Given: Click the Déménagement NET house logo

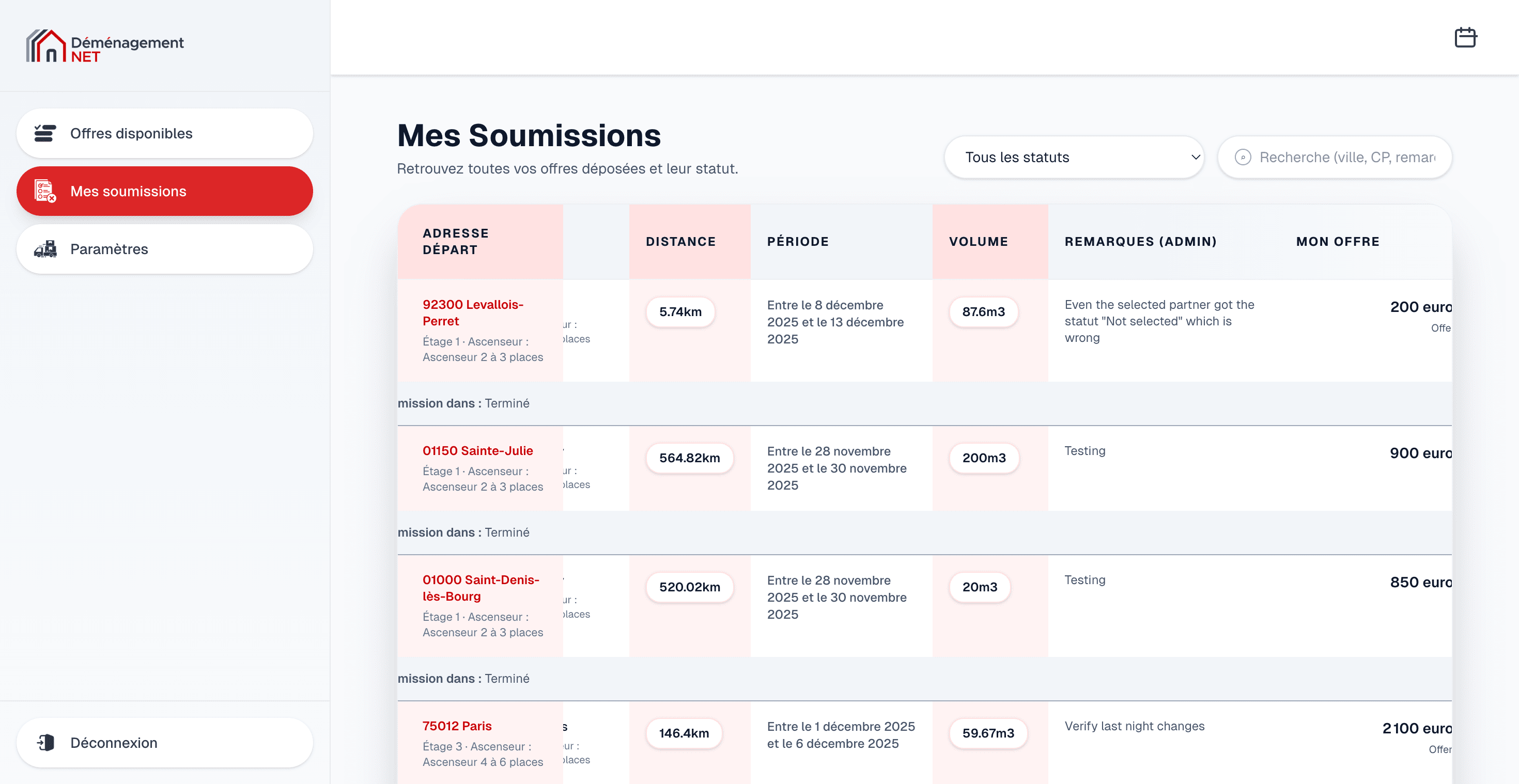Looking at the screenshot, I should 46,46.
